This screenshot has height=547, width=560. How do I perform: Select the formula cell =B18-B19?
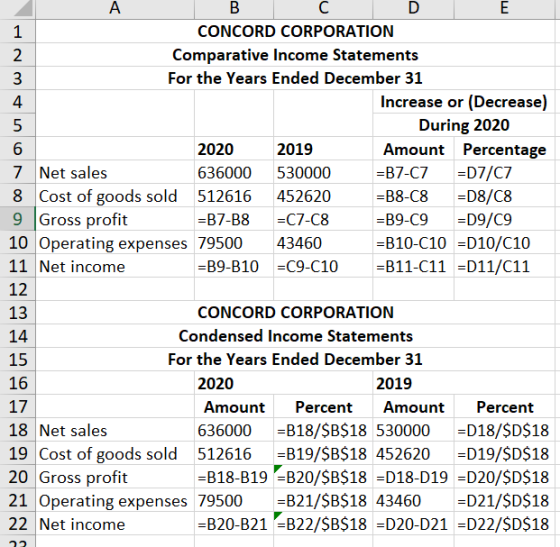[234, 477]
